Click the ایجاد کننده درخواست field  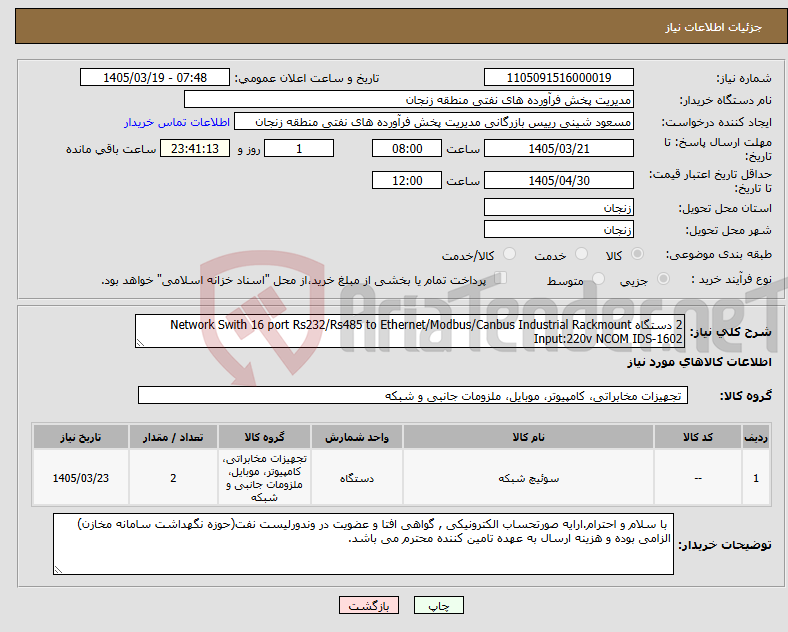[x=434, y=122]
